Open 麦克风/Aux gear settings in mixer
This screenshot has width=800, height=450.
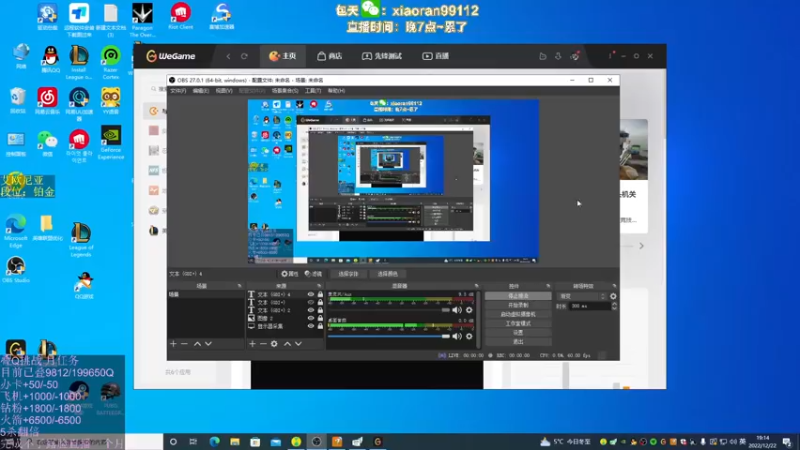pyautogui.click(x=469, y=310)
